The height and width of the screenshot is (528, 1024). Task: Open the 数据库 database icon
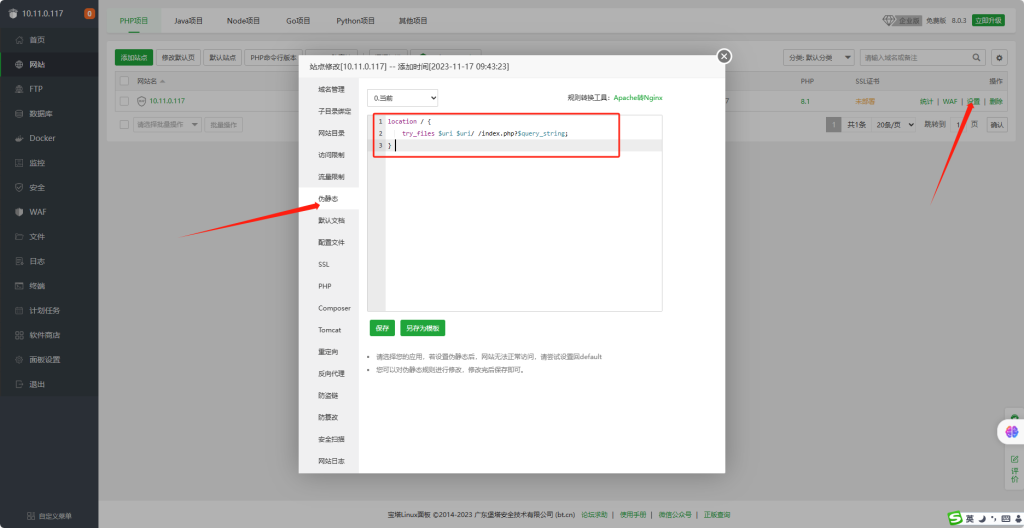click(19, 114)
